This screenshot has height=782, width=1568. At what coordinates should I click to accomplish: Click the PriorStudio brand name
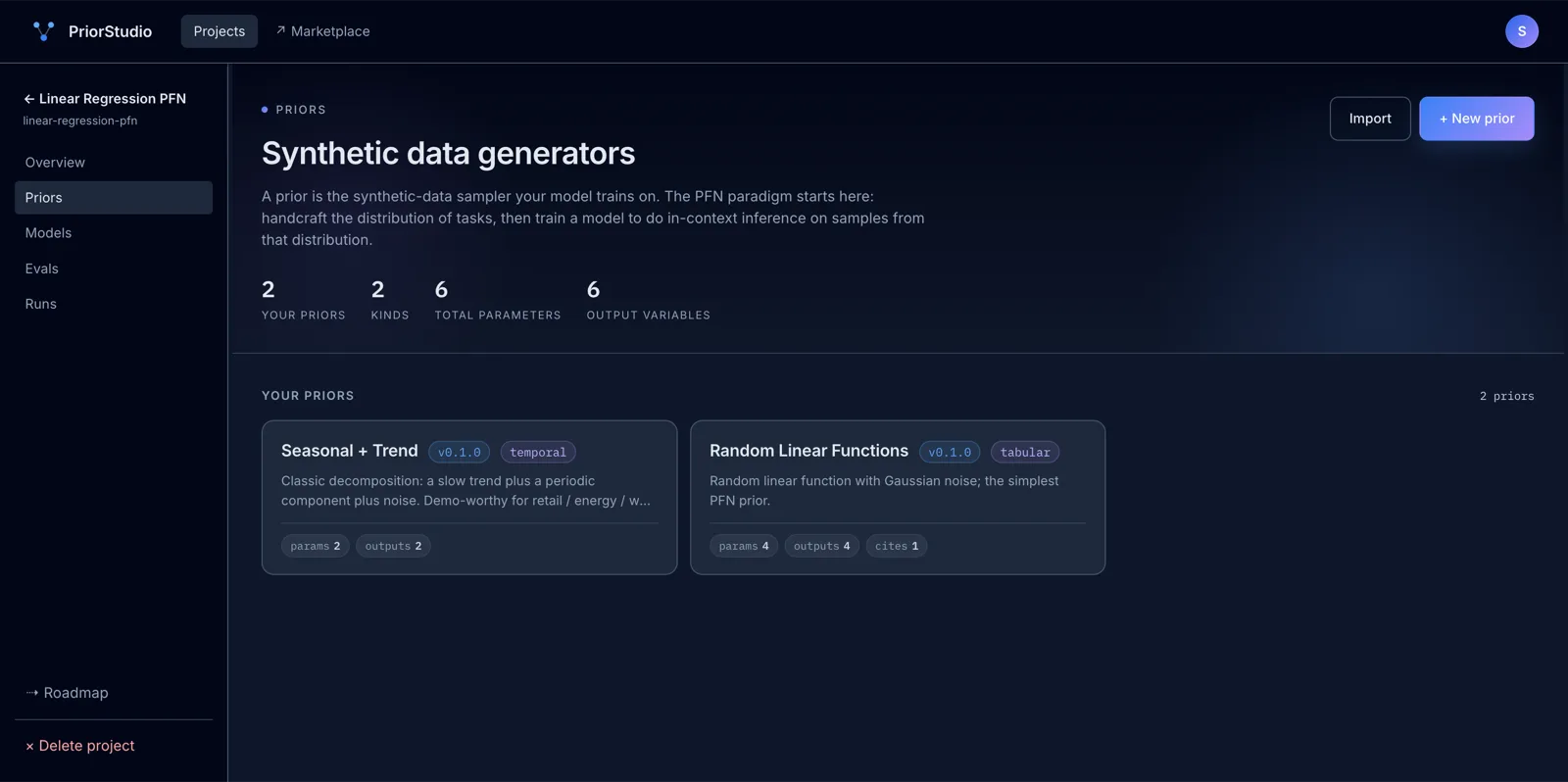coord(110,31)
